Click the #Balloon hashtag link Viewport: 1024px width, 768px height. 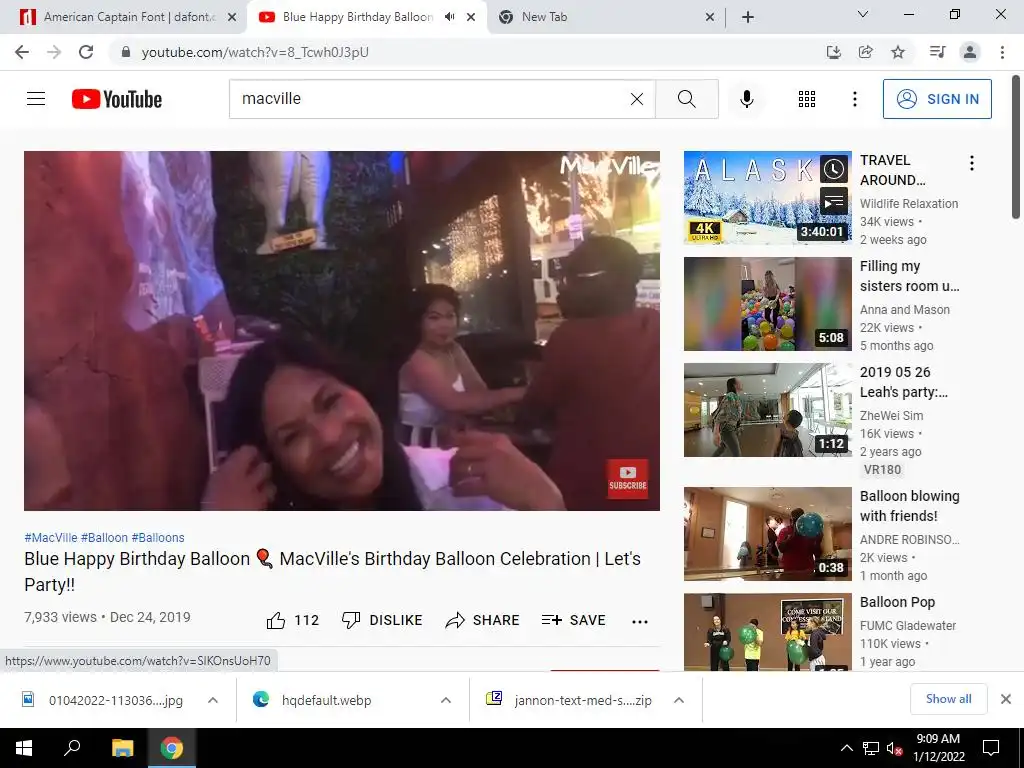point(104,537)
